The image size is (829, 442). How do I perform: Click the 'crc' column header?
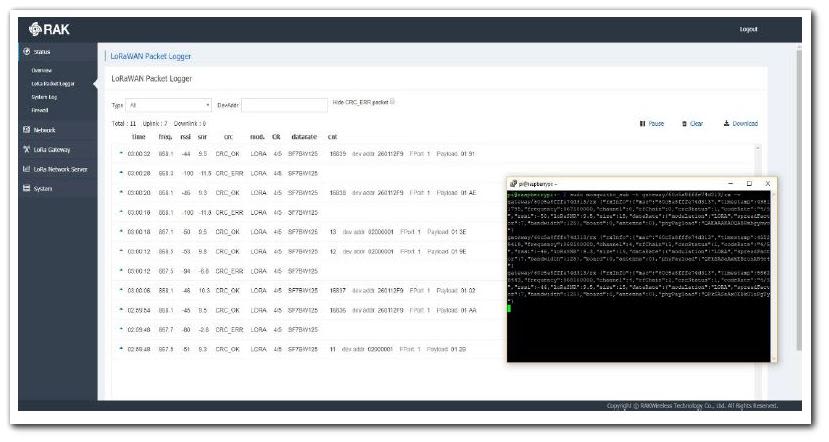tap(228, 136)
